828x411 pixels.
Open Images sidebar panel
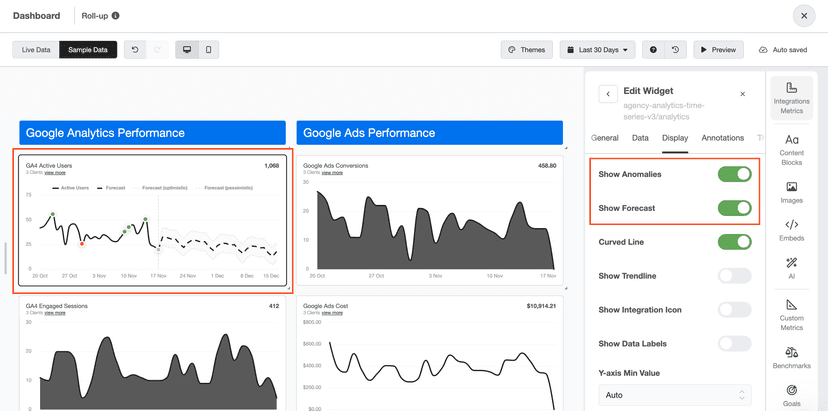pyautogui.click(x=792, y=193)
